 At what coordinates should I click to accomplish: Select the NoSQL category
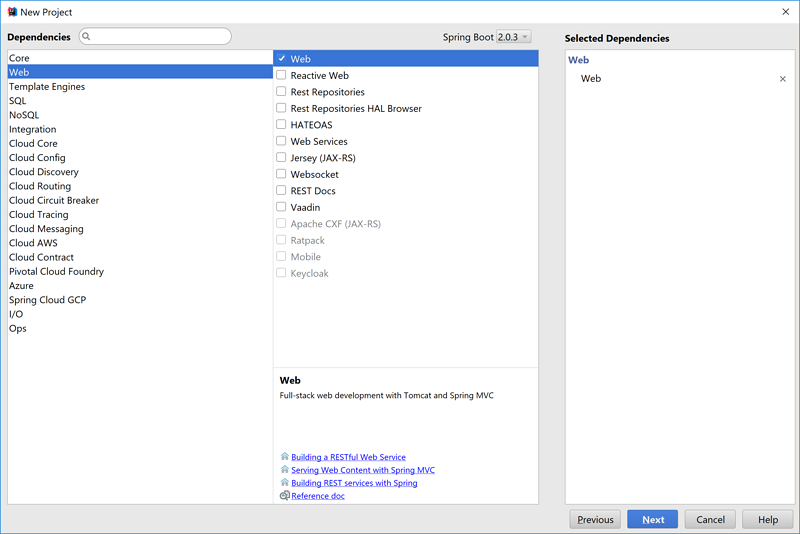click(x=140, y=115)
